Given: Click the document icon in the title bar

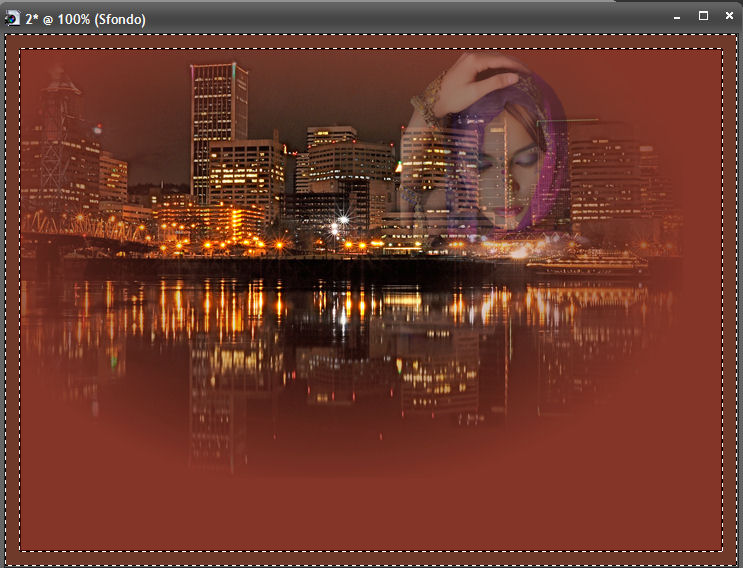Looking at the screenshot, I should point(12,18).
